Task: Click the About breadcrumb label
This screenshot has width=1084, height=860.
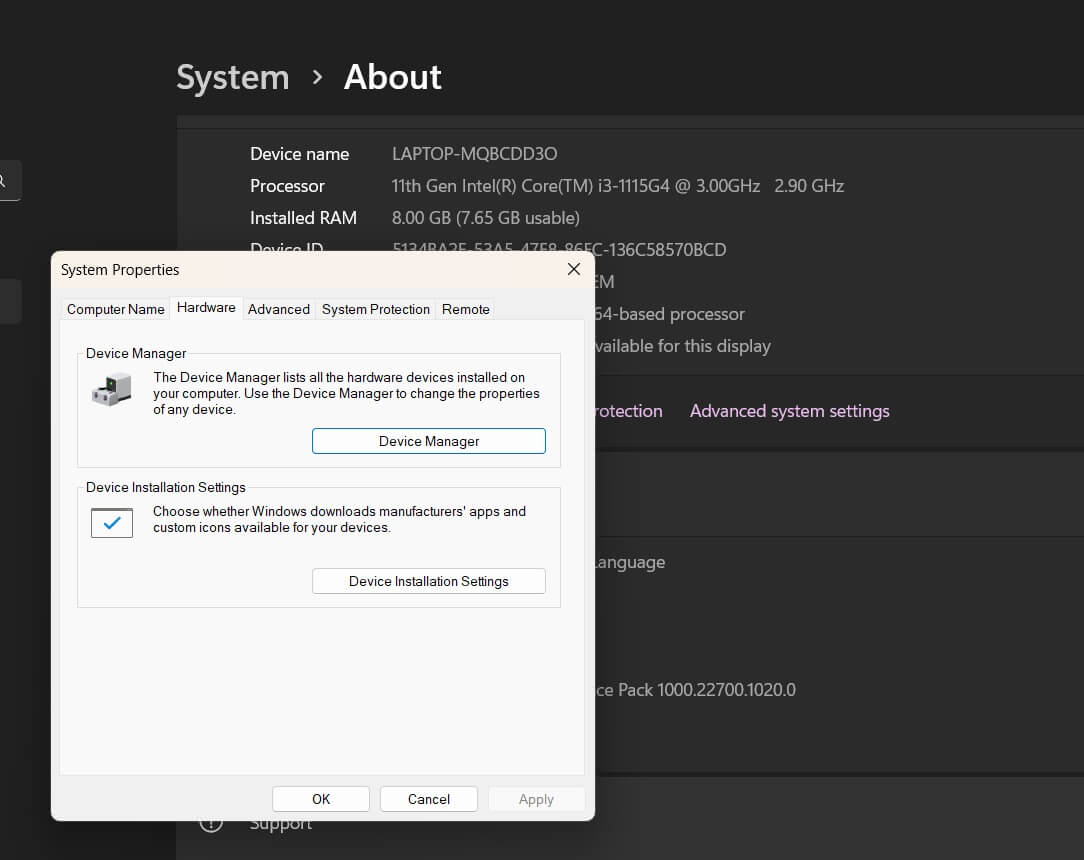Action: (392, 77)
